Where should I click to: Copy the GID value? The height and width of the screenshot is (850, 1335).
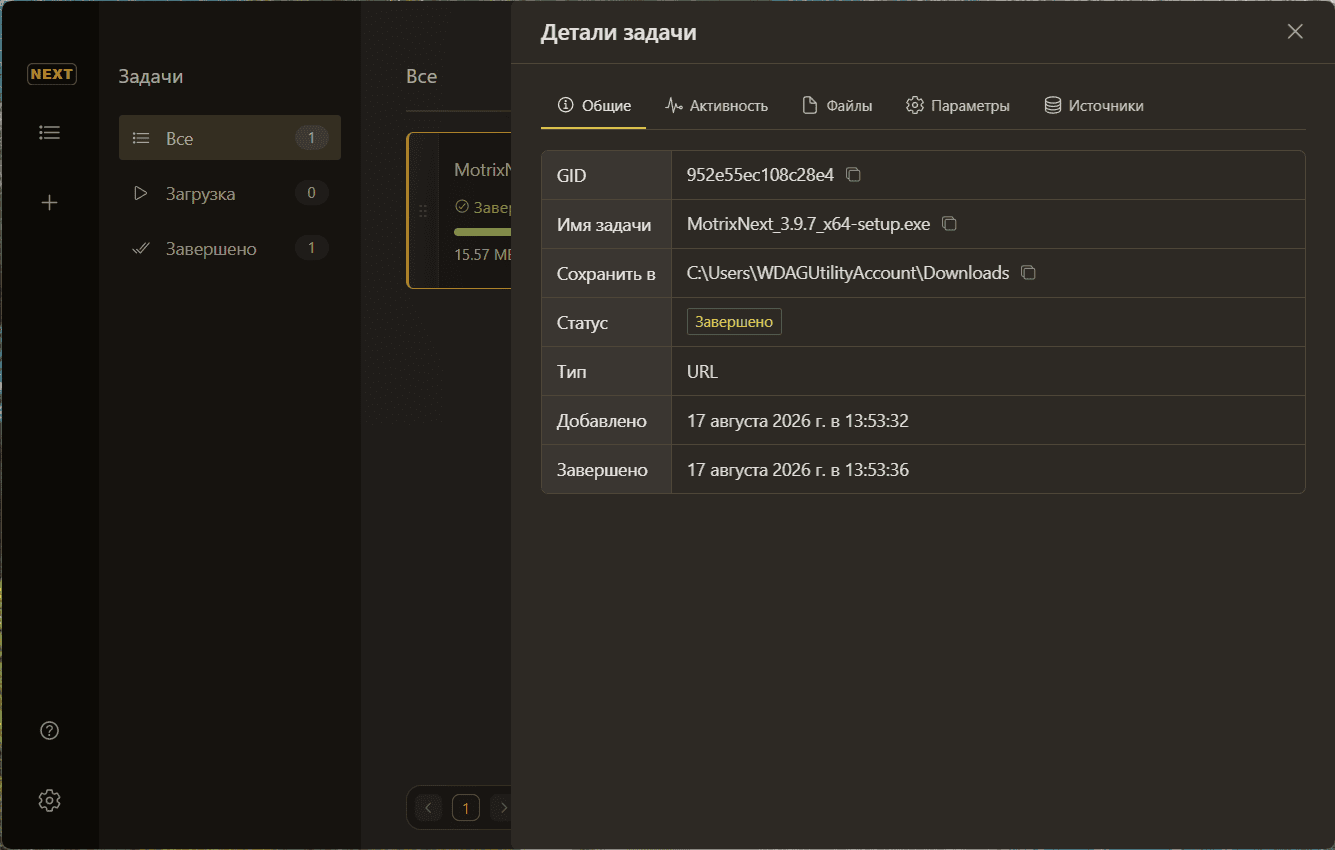(853, 175)
